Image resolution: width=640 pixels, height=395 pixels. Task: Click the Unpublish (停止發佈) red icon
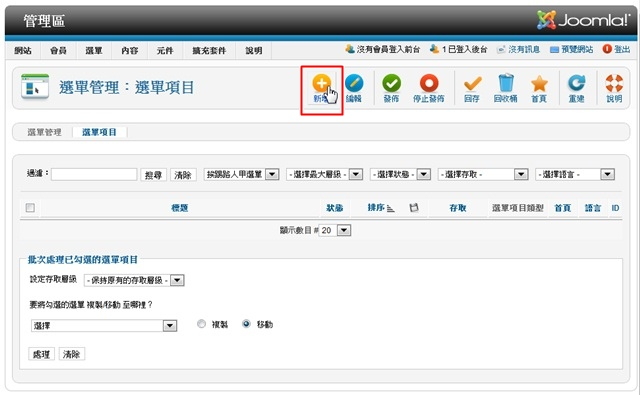[429, 83]
